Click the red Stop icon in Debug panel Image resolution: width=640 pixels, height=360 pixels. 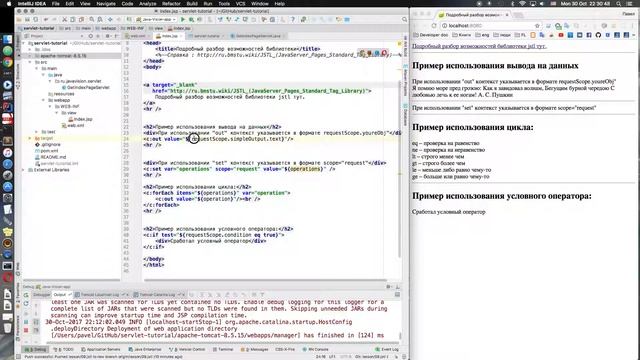pyautogui.click(x=26, y=330)
